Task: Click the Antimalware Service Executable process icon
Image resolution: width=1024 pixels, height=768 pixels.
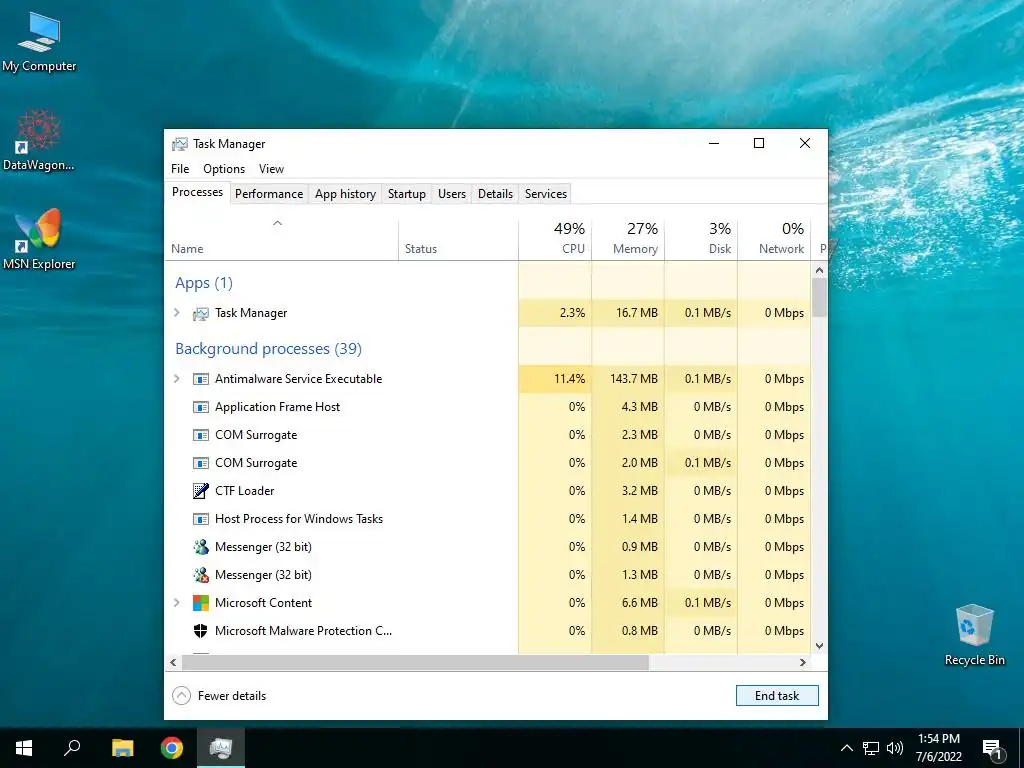Action: click(200, 379)
